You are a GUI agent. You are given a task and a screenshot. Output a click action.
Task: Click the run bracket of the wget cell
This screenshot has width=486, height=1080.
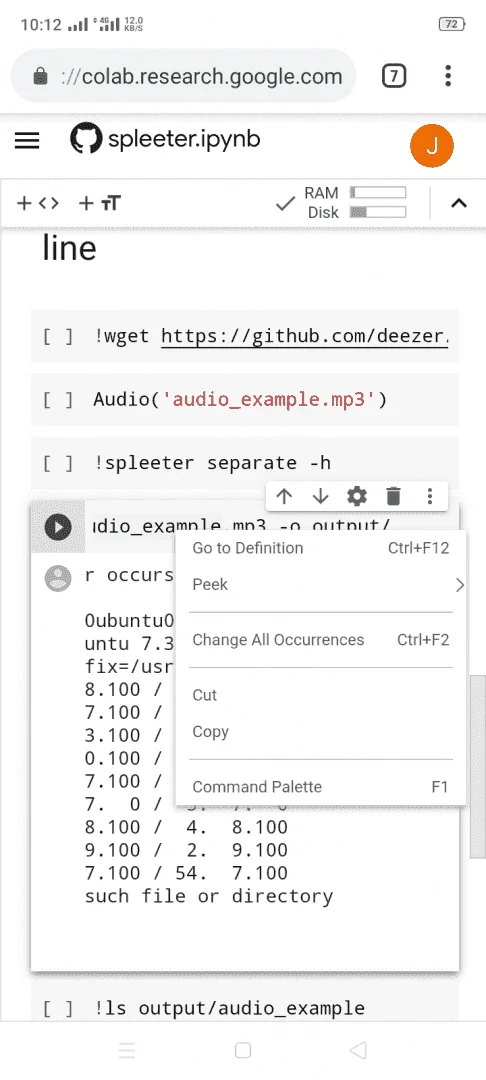pos(58,337)
